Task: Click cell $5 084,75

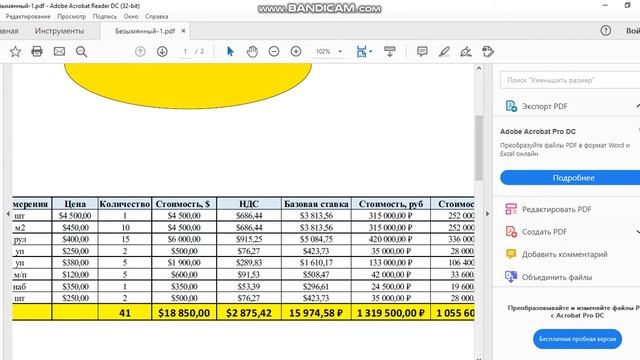Action: [x=316, y=239]
